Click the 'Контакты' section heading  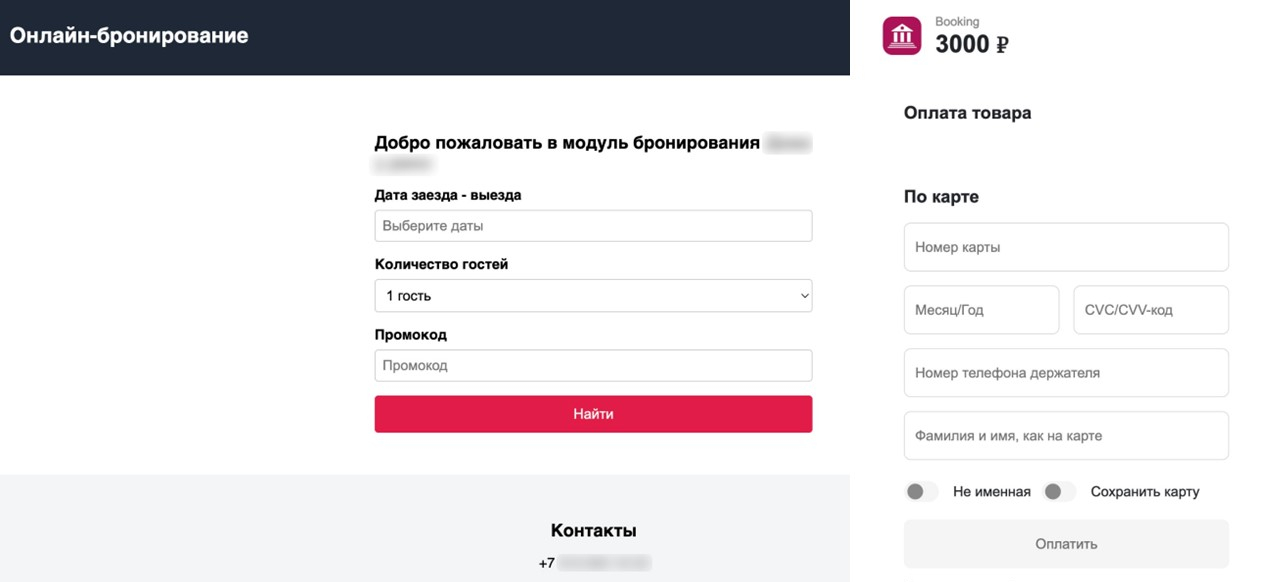point(593,531)
